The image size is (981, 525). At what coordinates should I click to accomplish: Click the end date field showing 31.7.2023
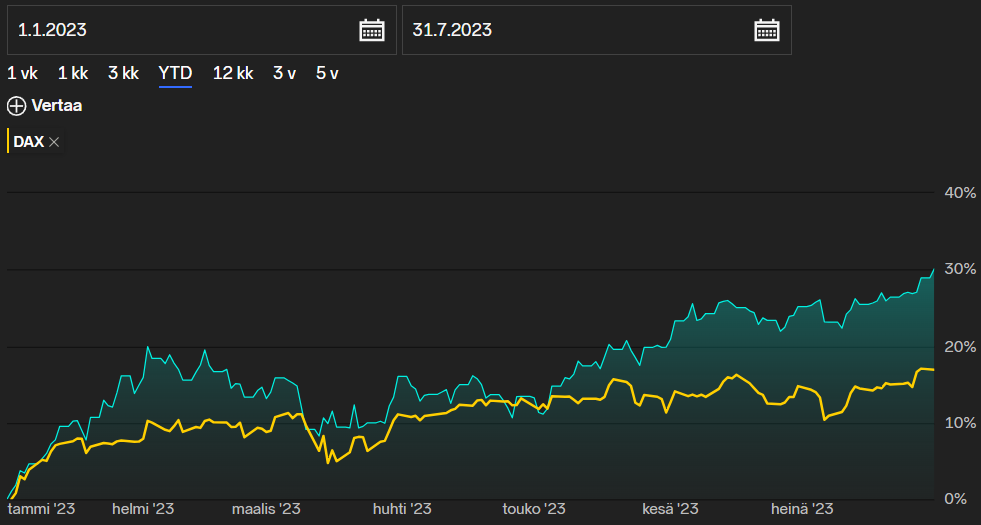point(596,30)
